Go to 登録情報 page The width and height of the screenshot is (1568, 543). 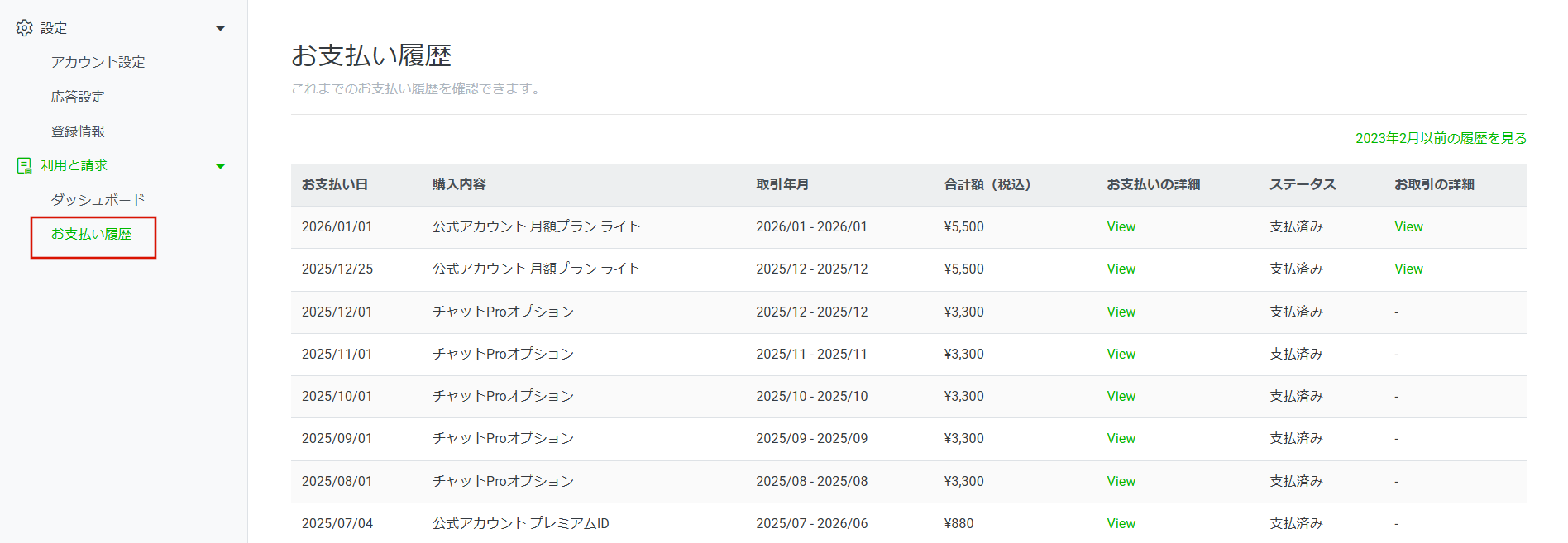(78, 131)
